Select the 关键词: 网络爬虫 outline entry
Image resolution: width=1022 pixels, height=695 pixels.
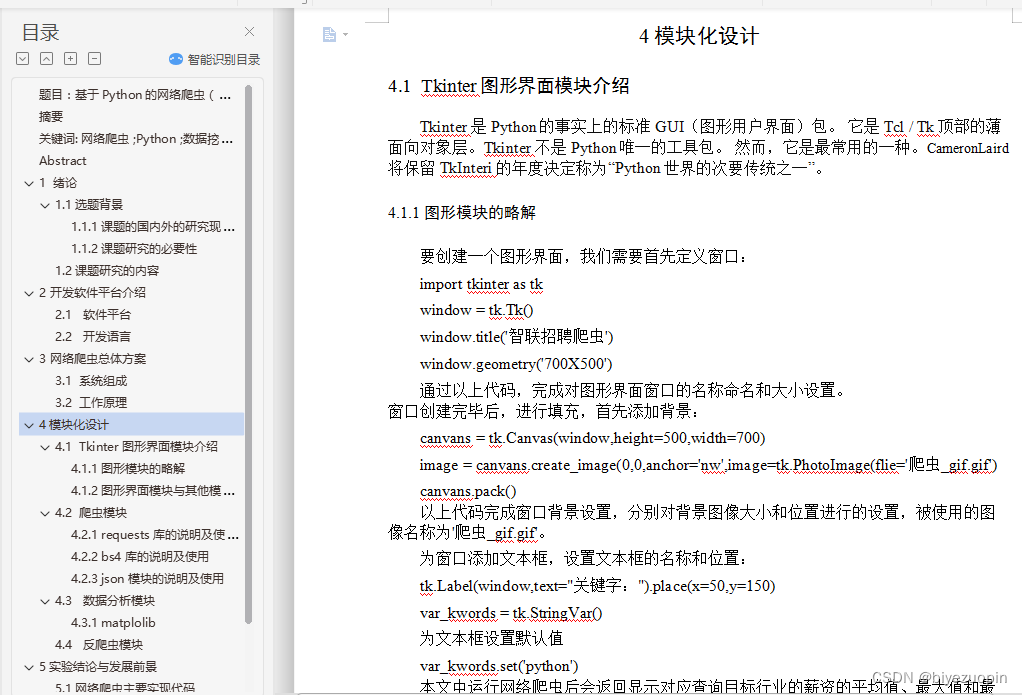(136, 139)
